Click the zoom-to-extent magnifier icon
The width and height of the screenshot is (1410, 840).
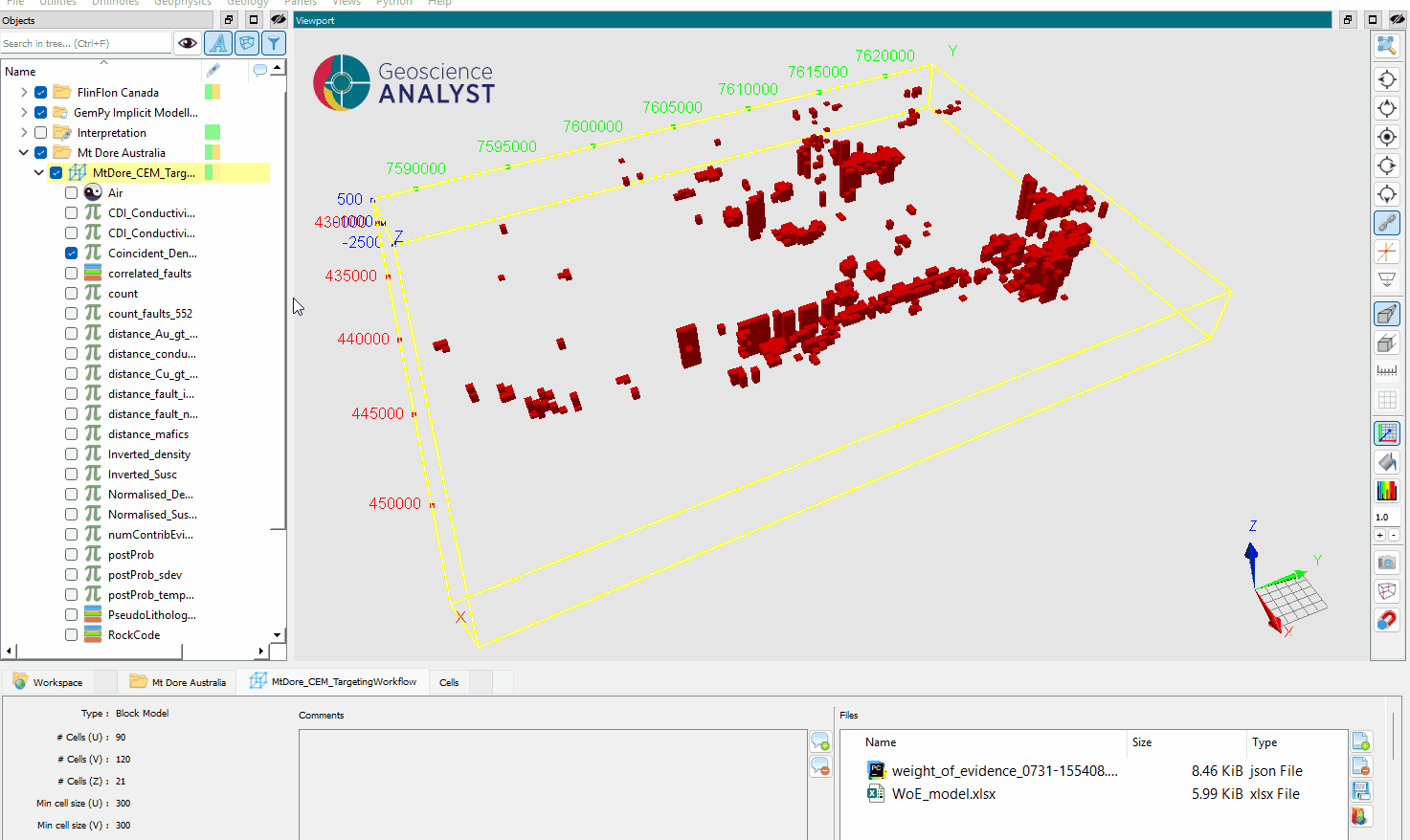pyautogui.click(x=1386, y=45)
